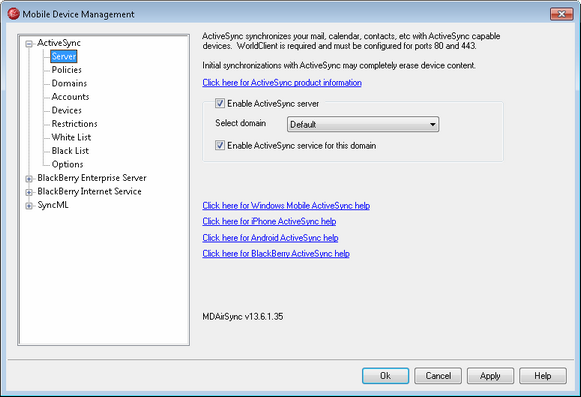Close the Mobile Device Management window
Screen dimensions: 581x397
562,14
